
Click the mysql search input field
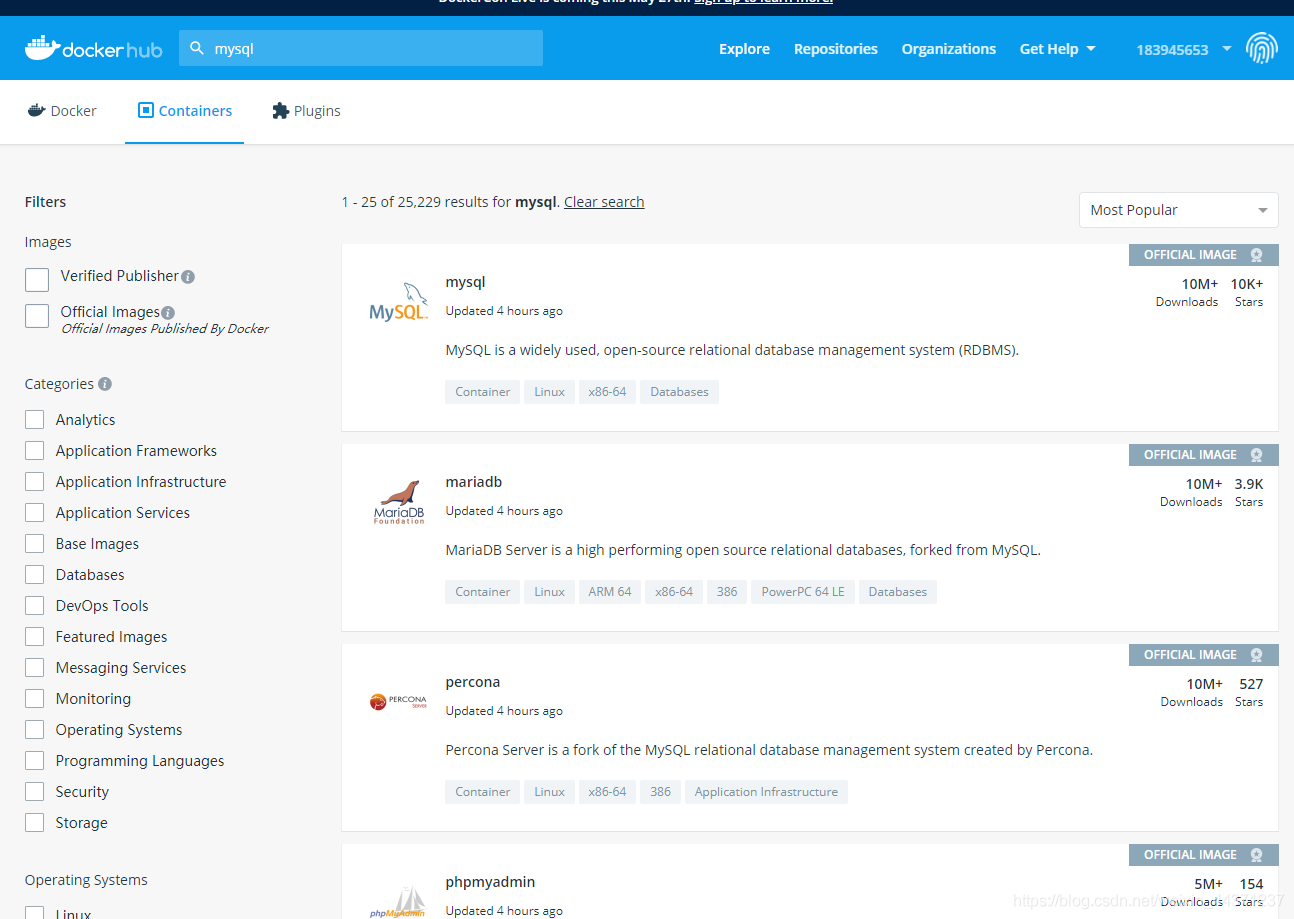point(361,48)
